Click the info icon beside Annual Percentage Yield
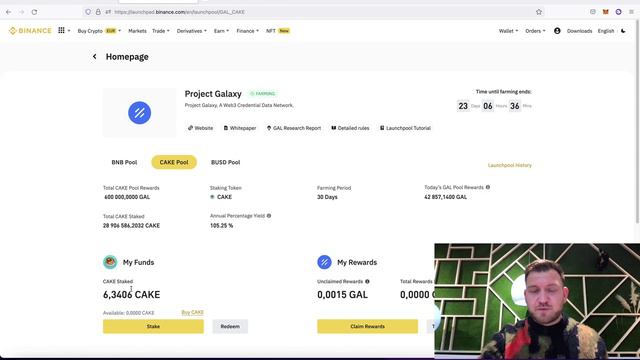This screenshot has width=640, height=360. point(269,216)
